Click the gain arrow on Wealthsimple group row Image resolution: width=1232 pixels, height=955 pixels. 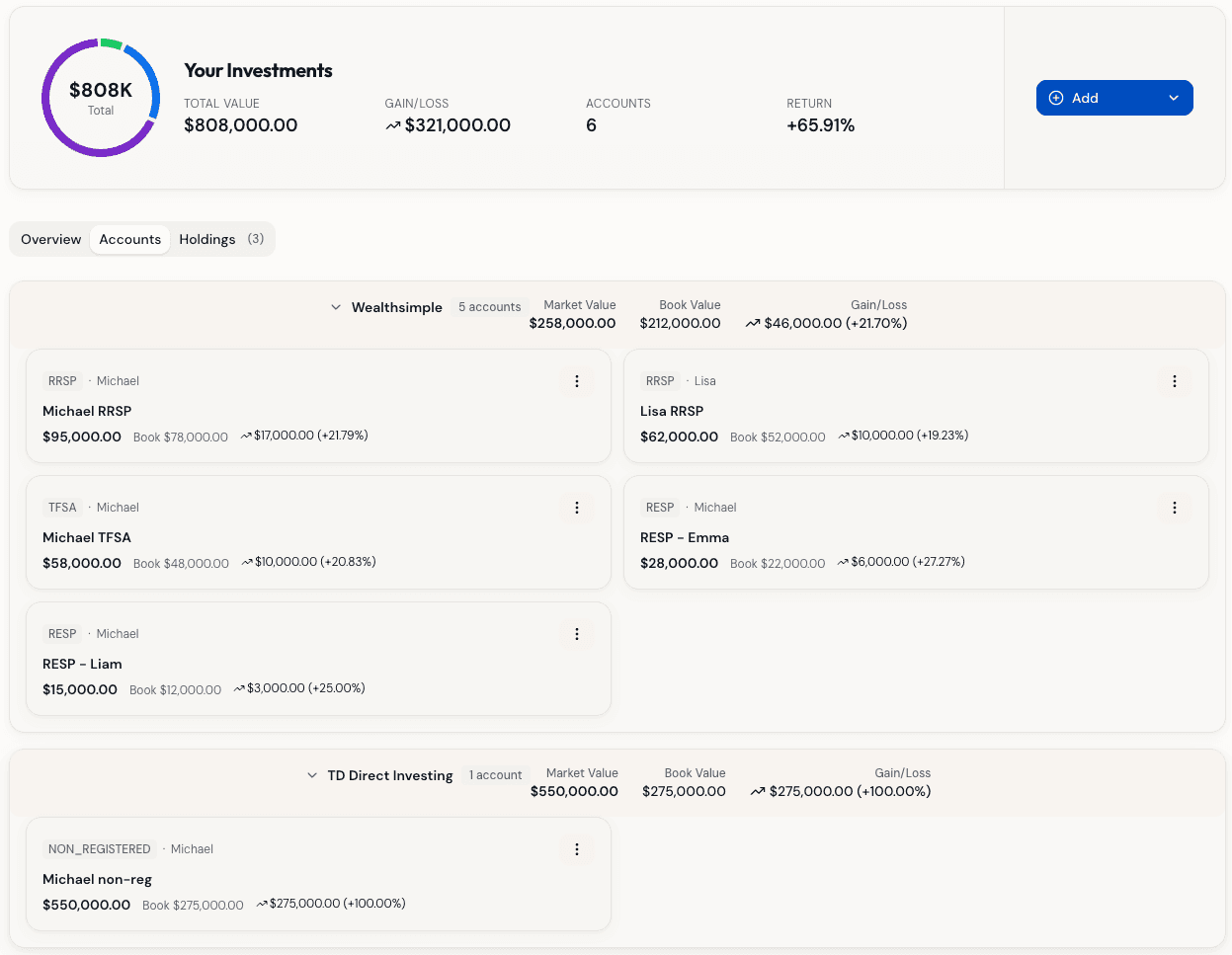coord(753,323)
